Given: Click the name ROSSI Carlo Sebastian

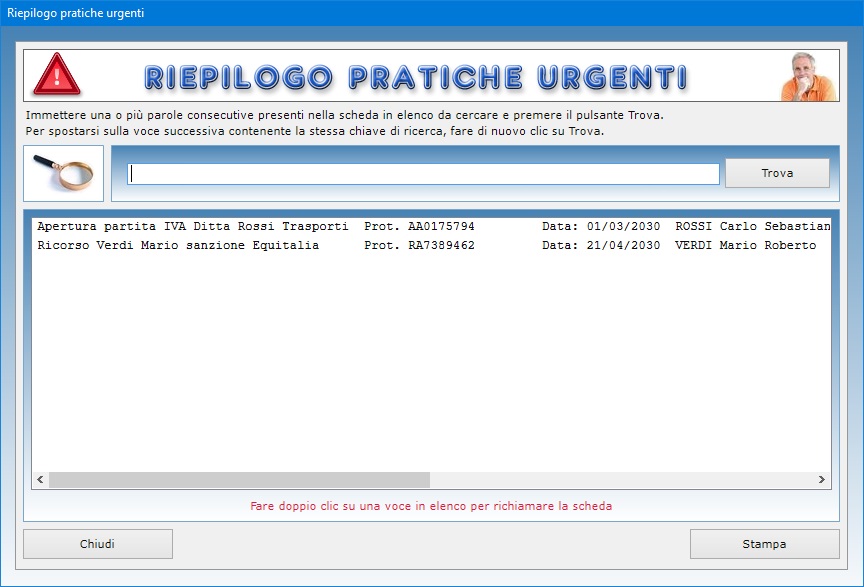Looking at the screenshot, I should coord(753,227).
